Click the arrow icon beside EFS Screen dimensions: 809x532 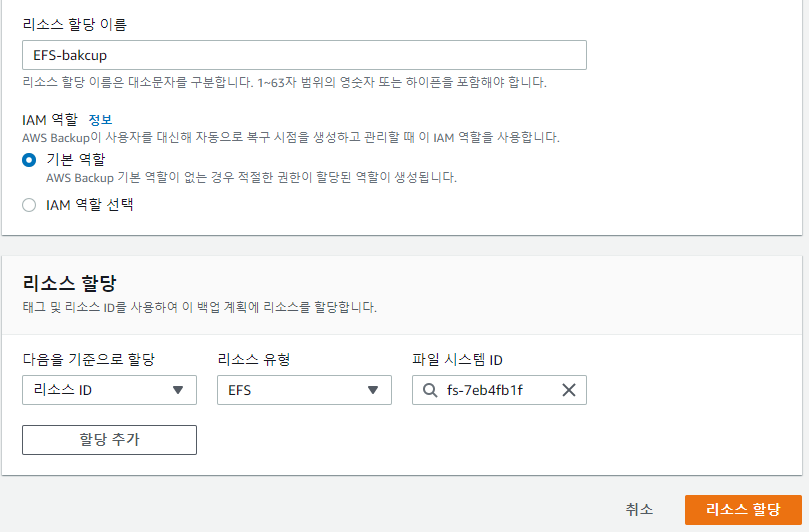[x=373, y=390]
